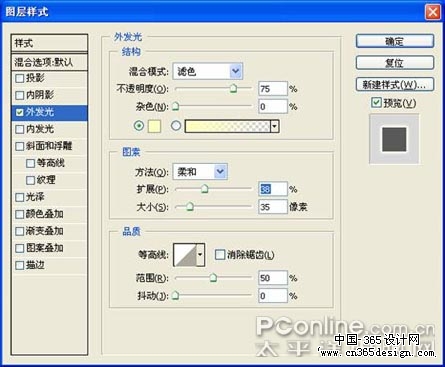Image resolution: width=445 pixels, height=367 pixels.
Task: Open the contour picker dropdown arrow
Action: 200,255
